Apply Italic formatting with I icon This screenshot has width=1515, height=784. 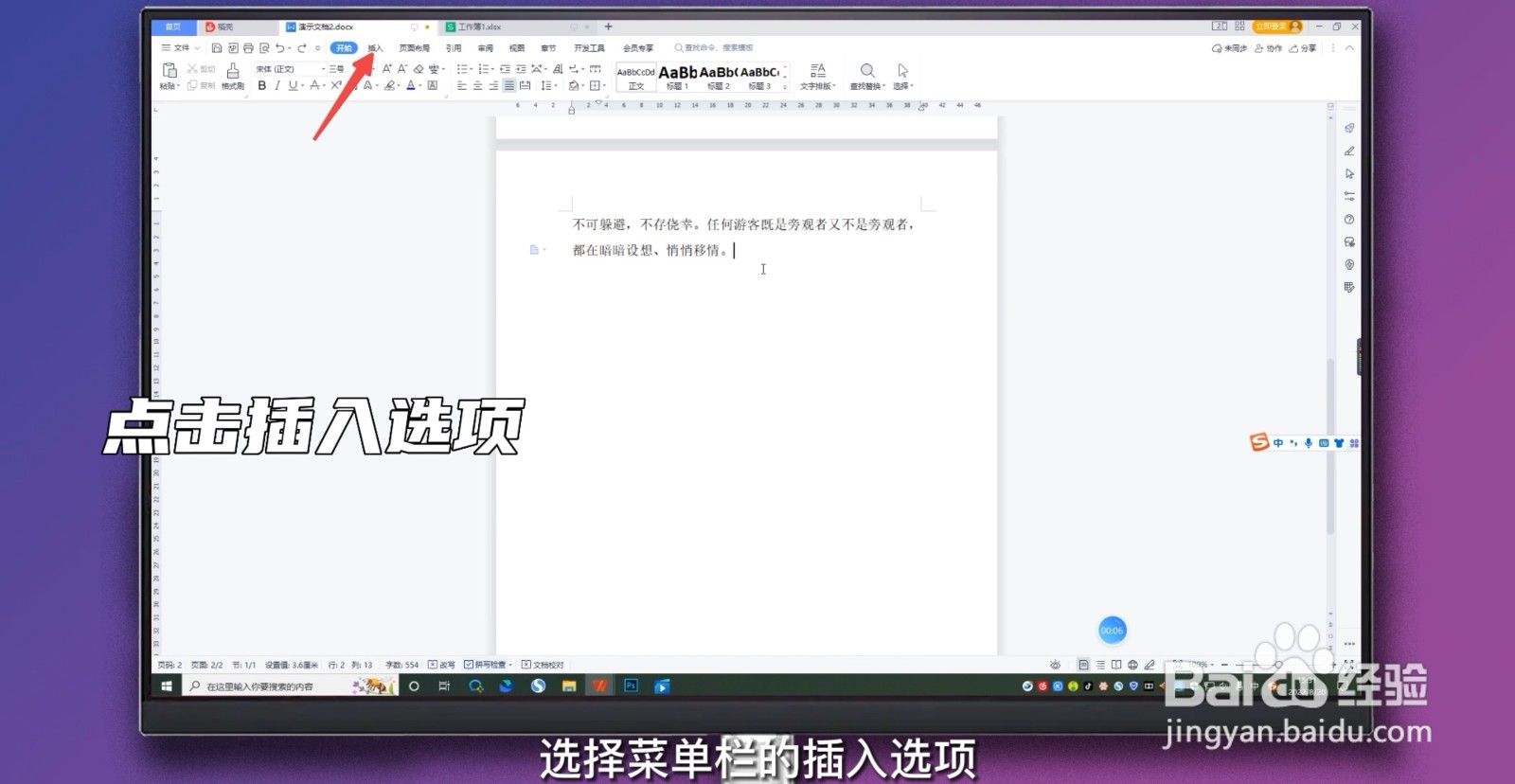coord(277,85)
